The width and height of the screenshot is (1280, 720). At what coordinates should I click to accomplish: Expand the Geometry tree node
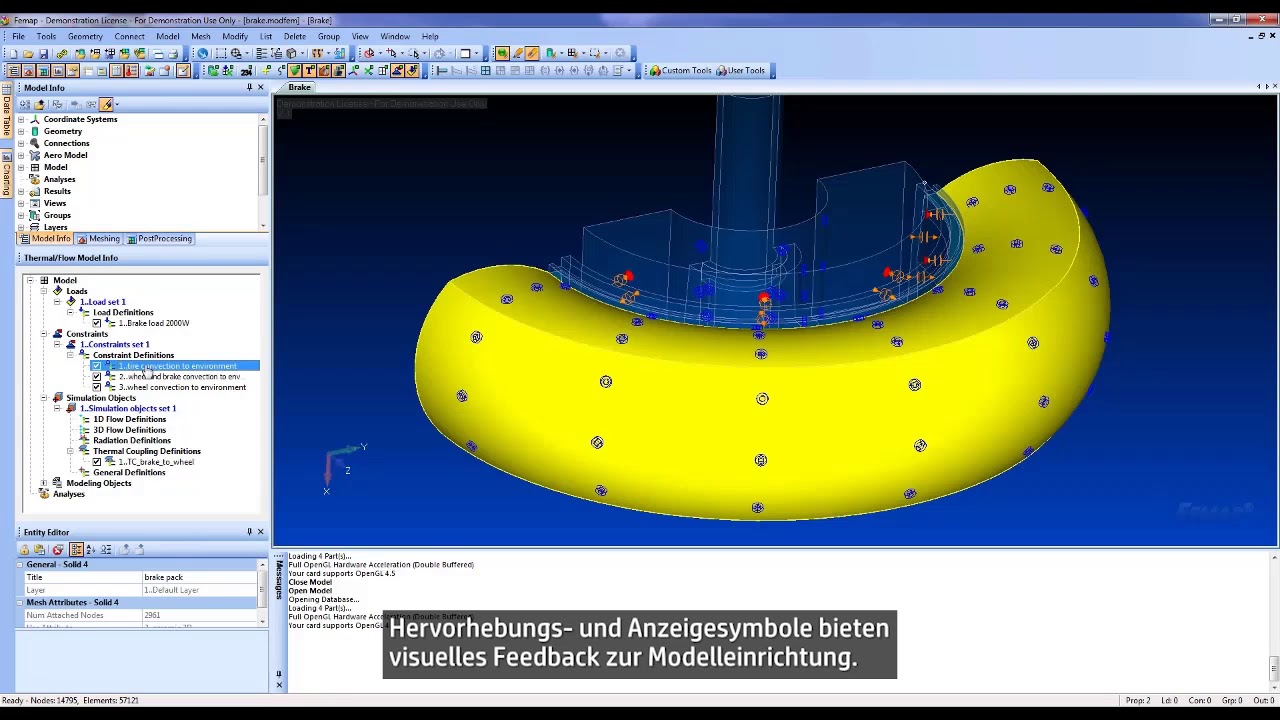(x=21, y=131)
